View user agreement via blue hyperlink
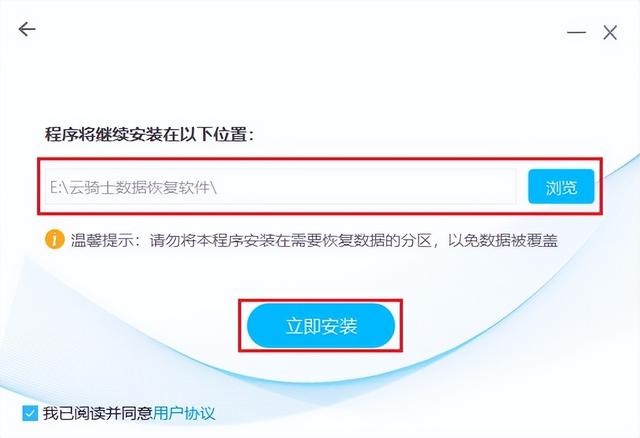Viewport: 640px width, 438px height. [184, 413]
